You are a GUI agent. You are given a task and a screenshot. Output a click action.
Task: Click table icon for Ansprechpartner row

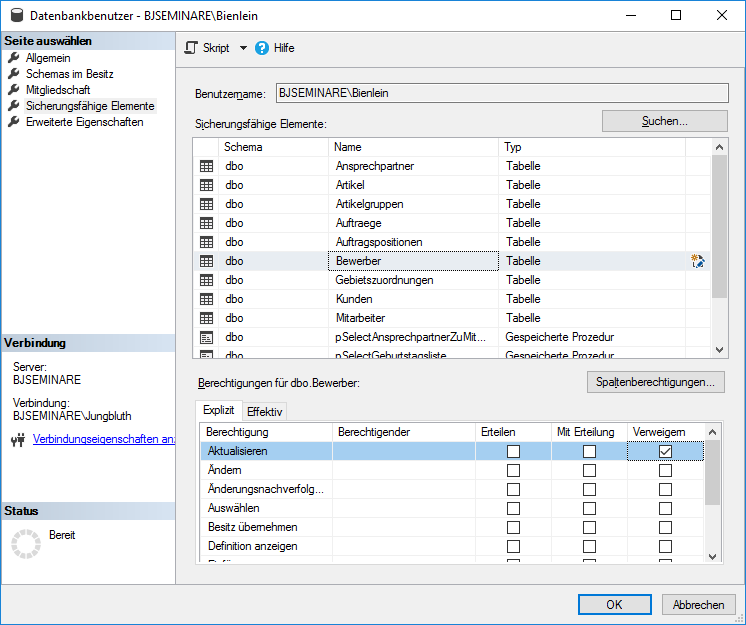(207, 166)
